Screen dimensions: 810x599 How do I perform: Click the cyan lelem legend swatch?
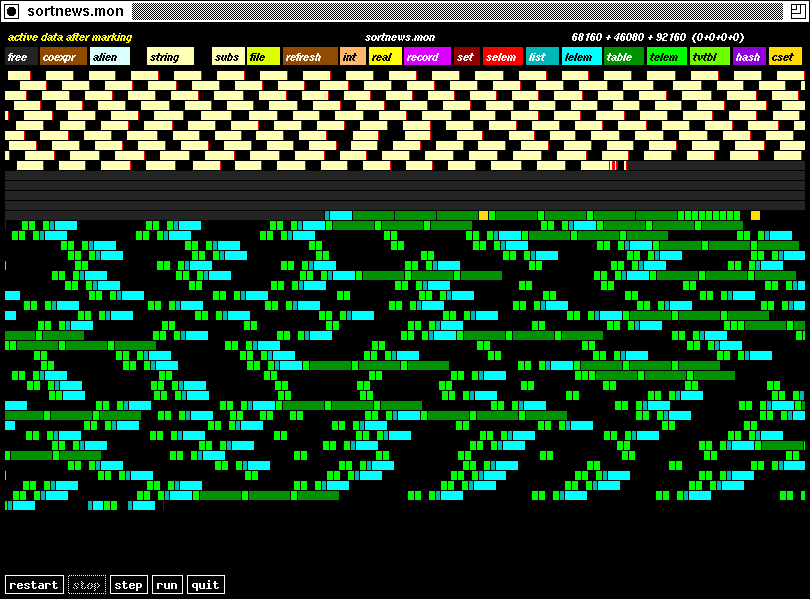tap(581, 57)
